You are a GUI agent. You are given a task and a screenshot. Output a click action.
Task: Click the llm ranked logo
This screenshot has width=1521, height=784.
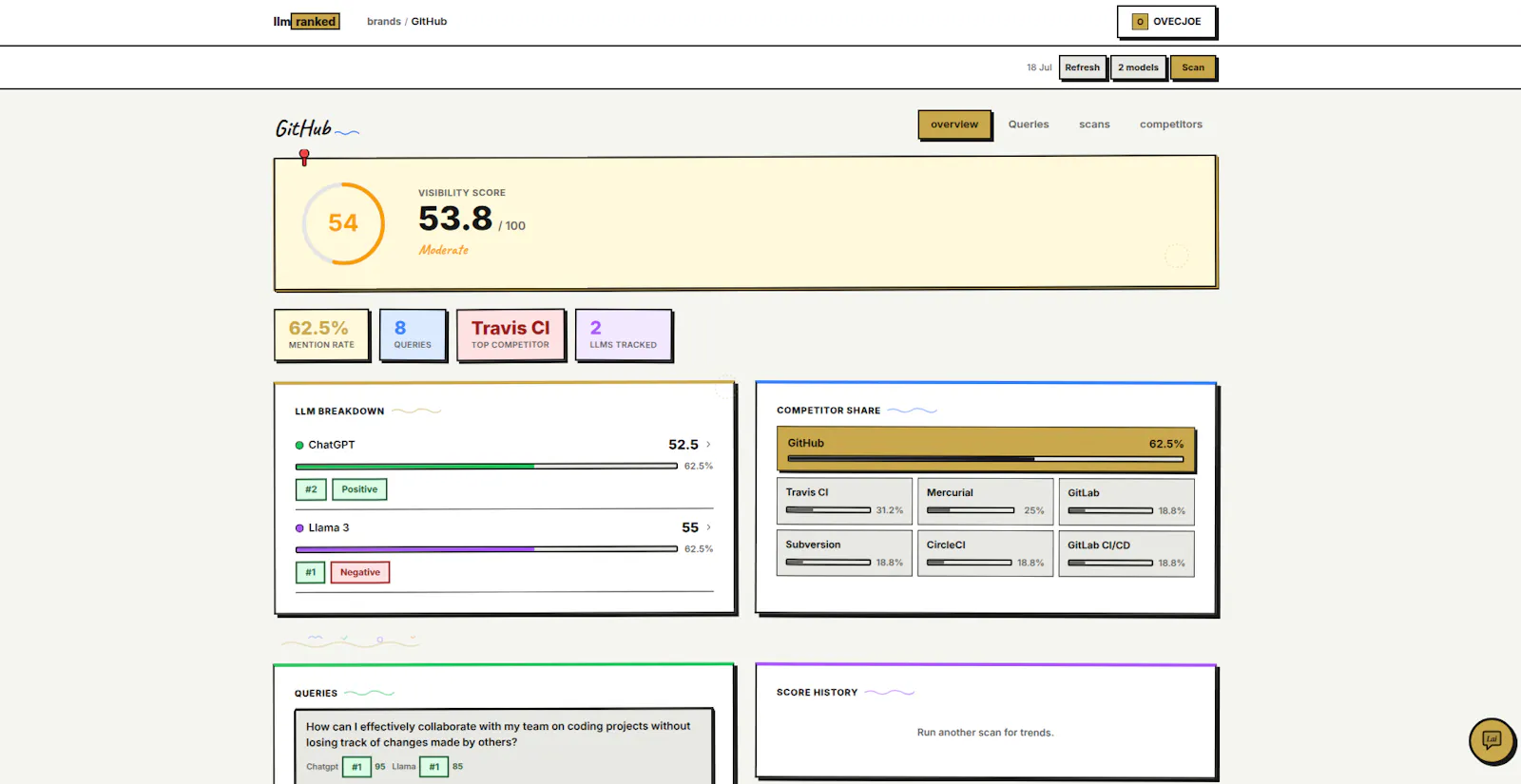[306, 21]
